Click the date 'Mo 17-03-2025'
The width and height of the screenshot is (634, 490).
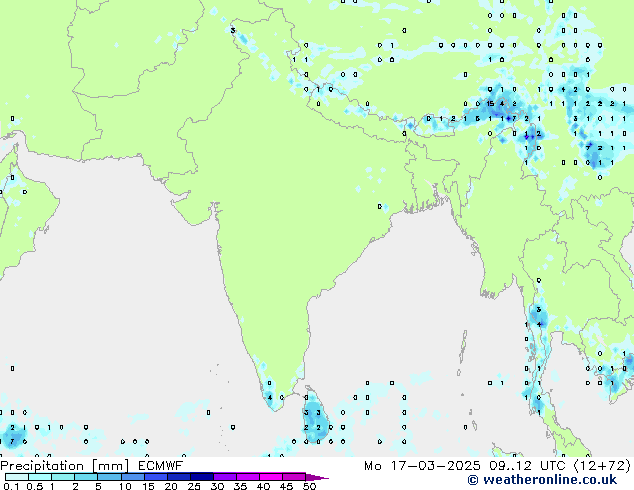(x=422, y=466)
